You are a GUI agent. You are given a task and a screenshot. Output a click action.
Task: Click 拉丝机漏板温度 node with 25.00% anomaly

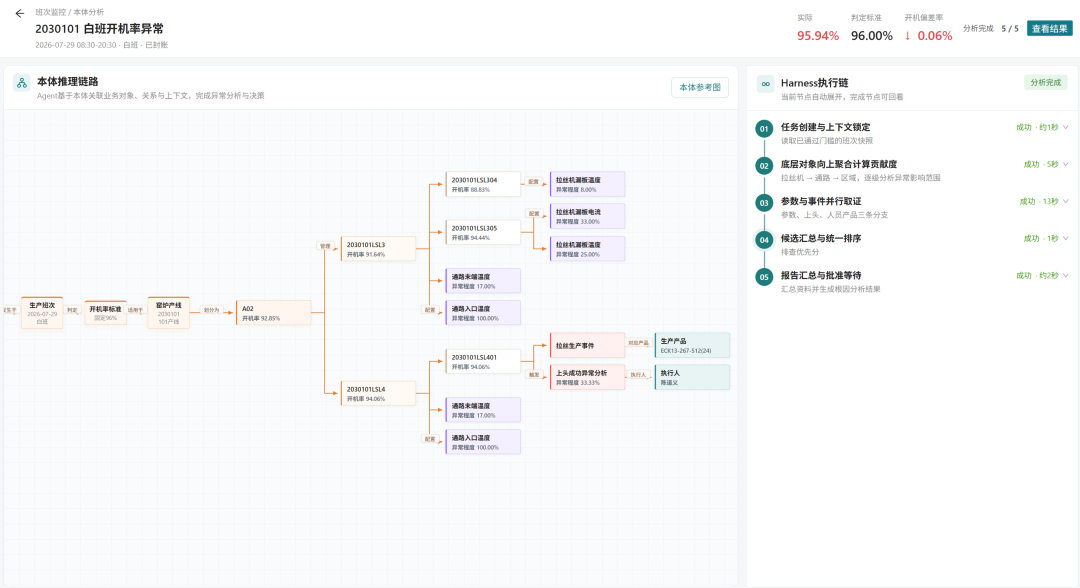tap(588, 249)
